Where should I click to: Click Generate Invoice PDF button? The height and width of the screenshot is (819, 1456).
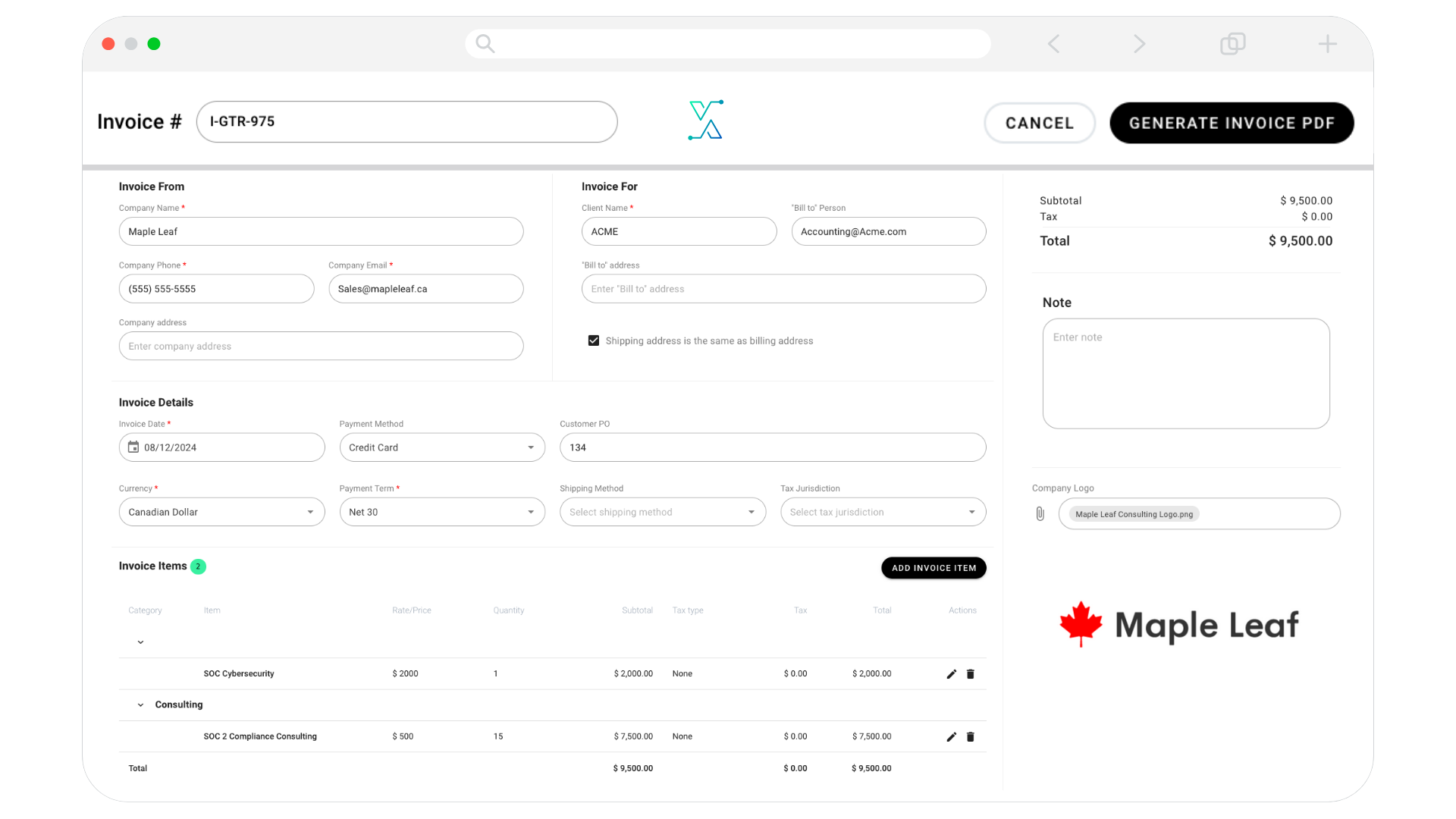1231,123
